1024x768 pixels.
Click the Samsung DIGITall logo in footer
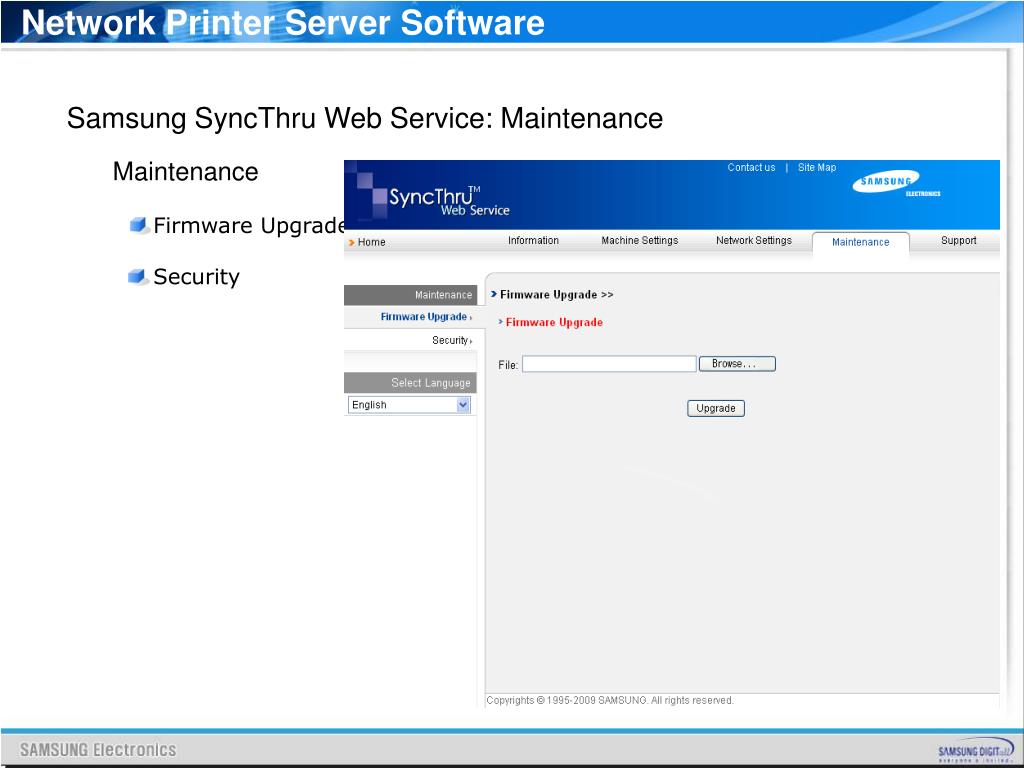[x=976, y=750]
